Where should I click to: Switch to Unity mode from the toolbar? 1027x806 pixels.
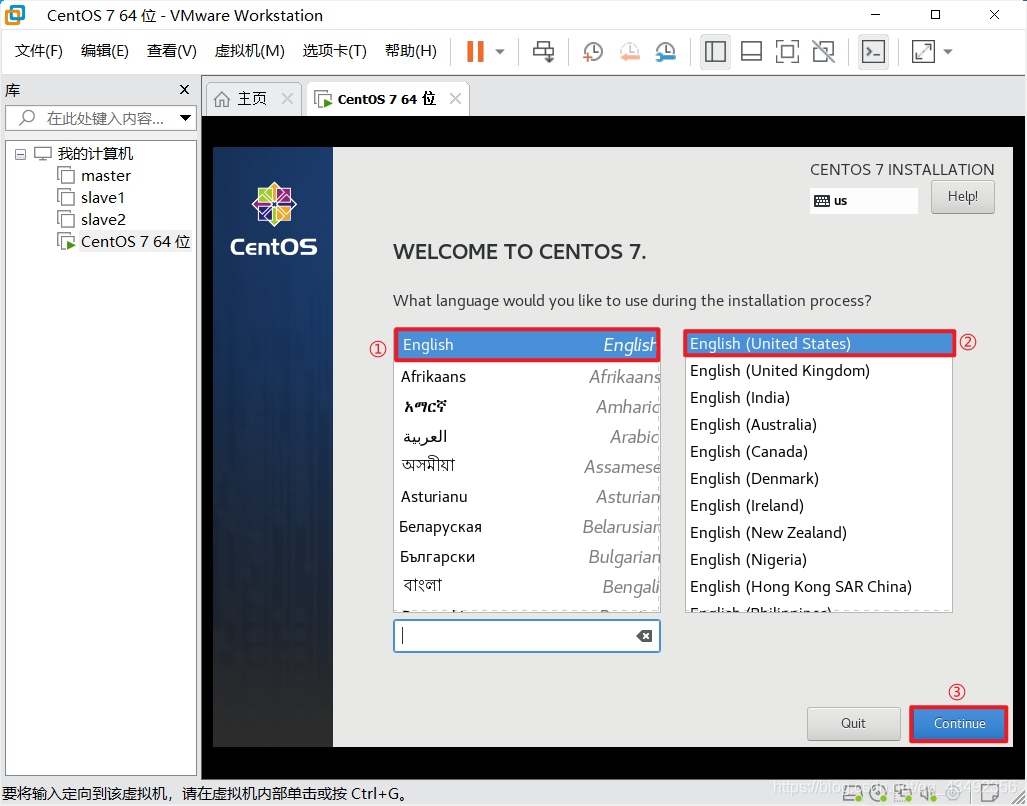[x=823, y=51]
